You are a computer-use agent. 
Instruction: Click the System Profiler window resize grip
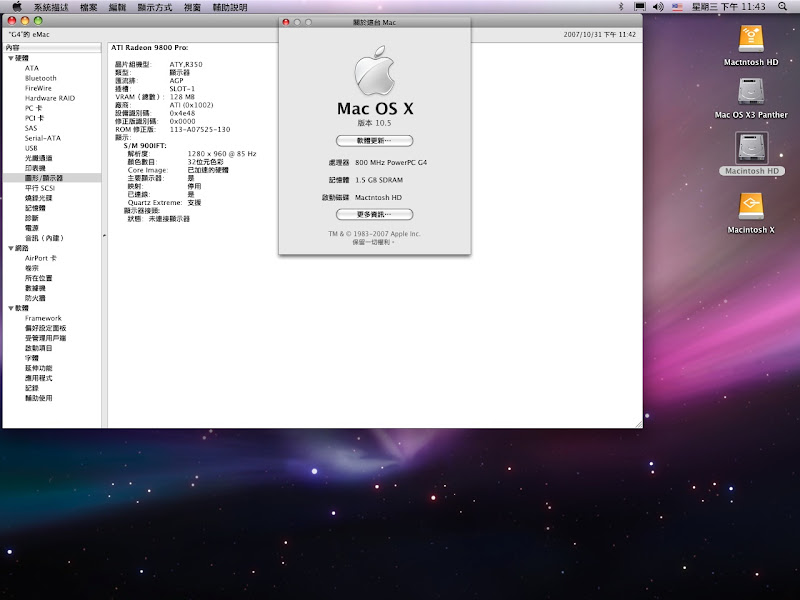coord(638,424)
